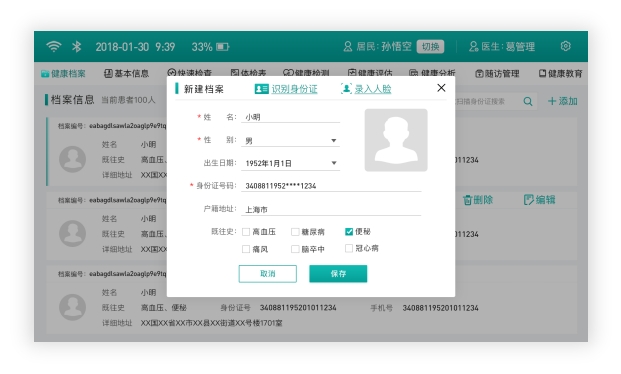Open settings gear icon in top bar

(566, 46)
